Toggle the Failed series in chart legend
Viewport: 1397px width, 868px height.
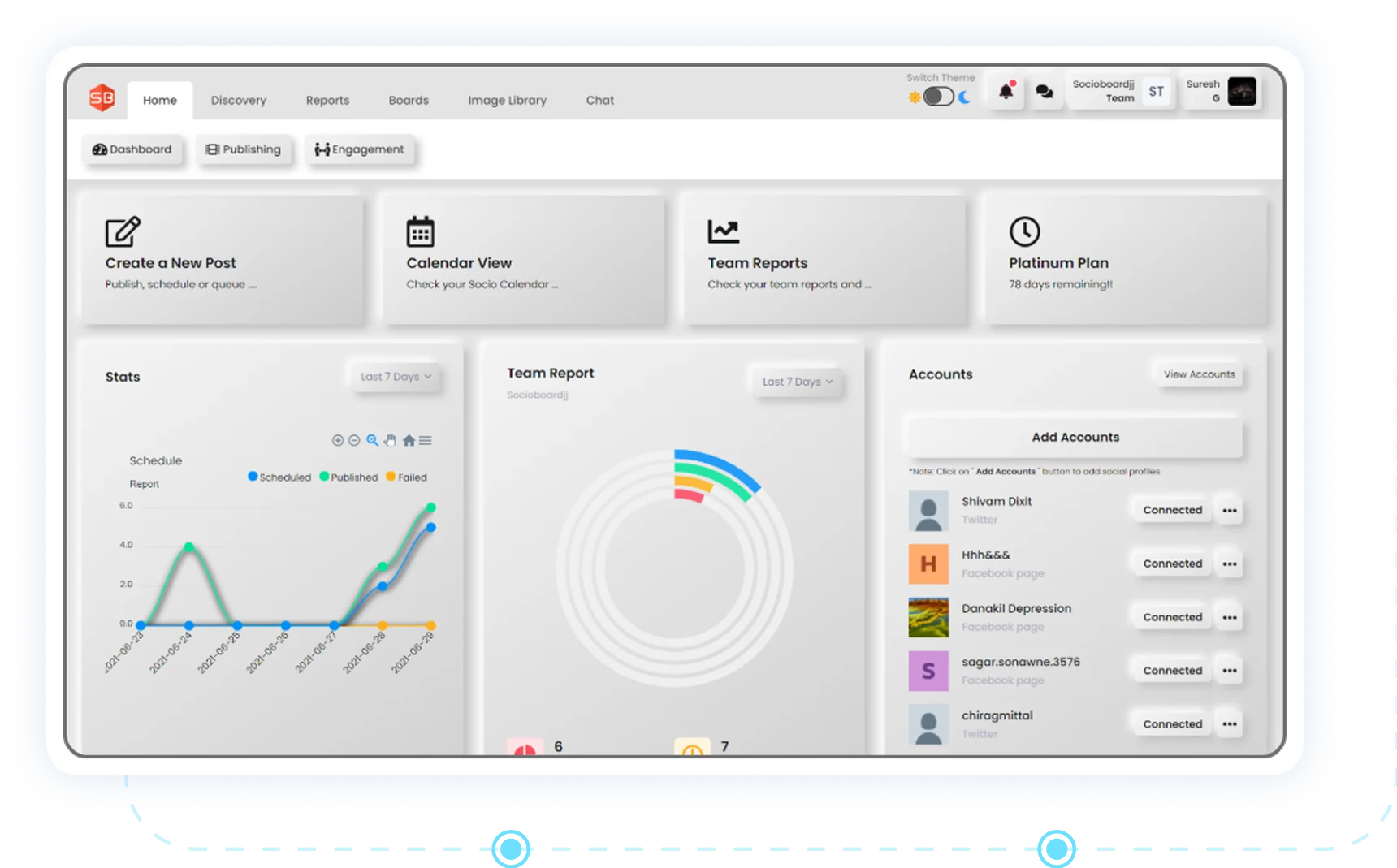[x=406, y=477]
